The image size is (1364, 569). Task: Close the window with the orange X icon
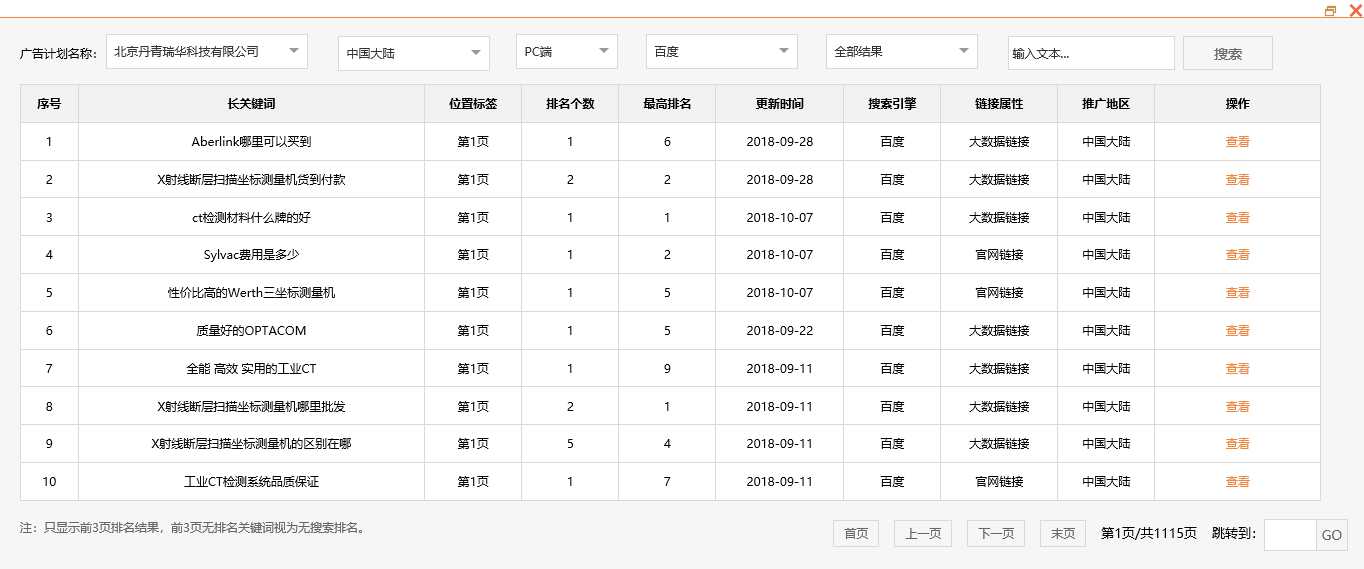click(1355, 10)
